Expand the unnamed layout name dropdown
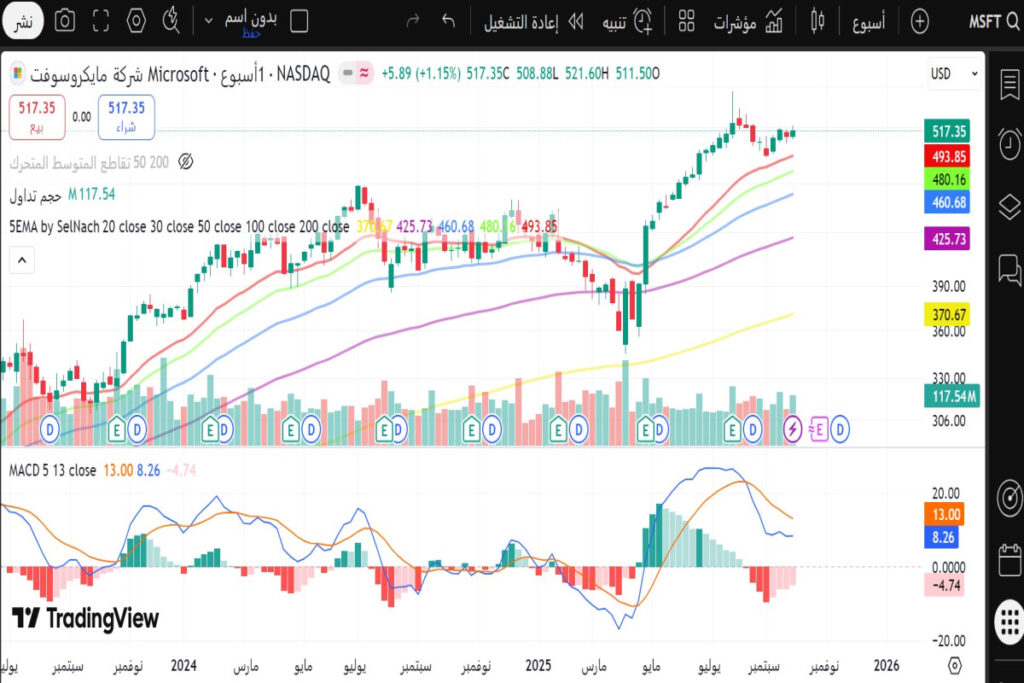The image size is (1024, 683). coord(208,20)
